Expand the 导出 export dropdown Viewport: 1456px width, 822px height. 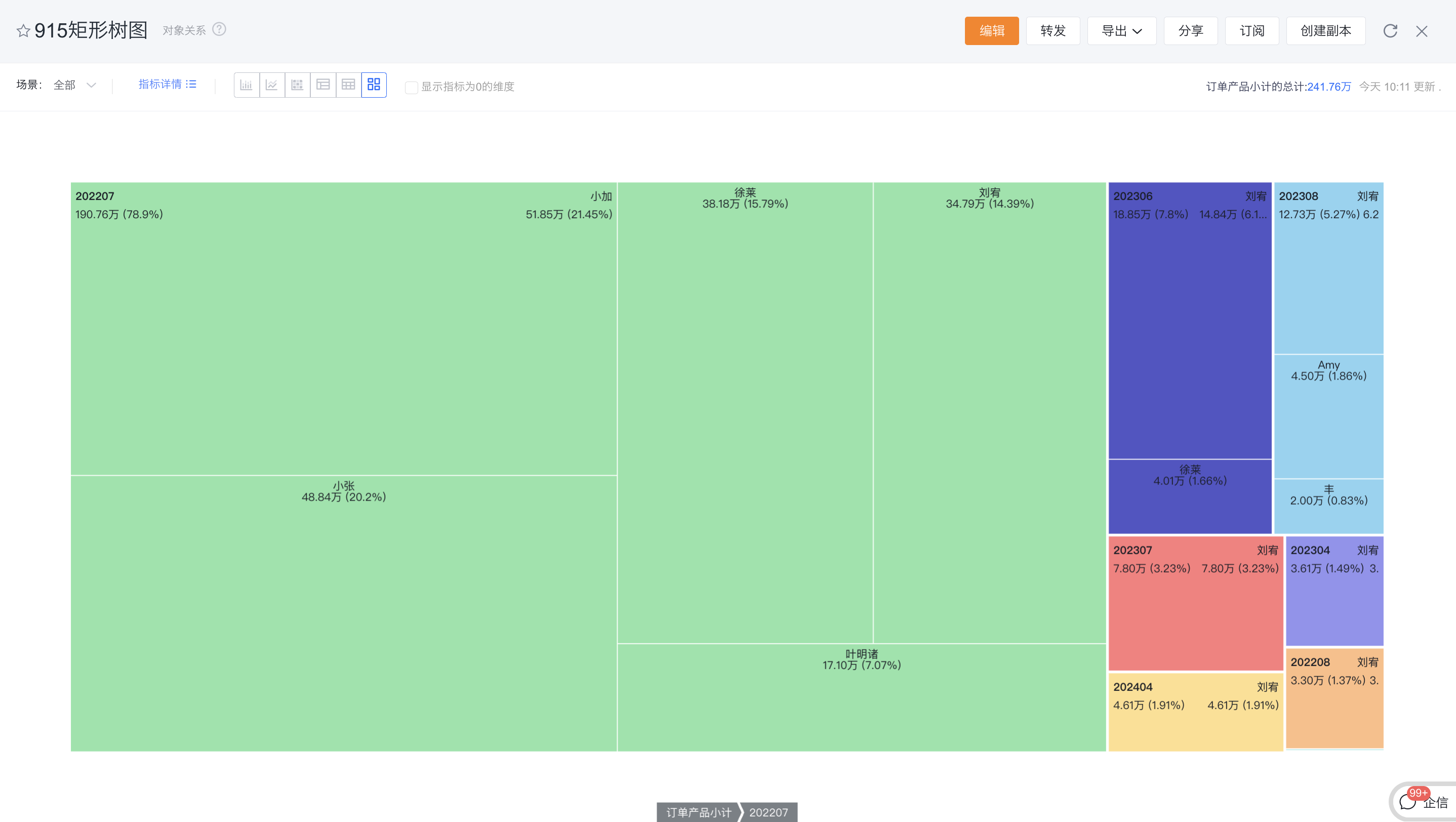(1121, 30)
